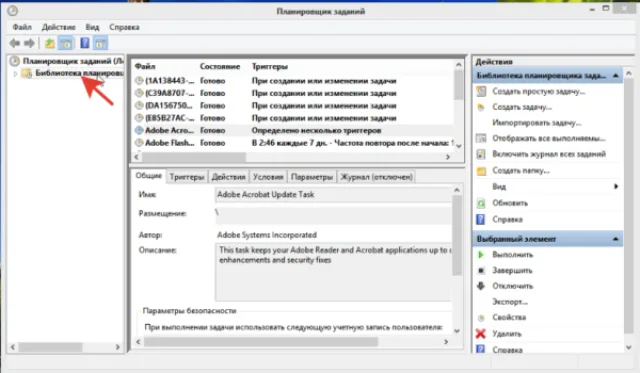Screen dimensions: 640x373
Task: Click Импортировать задачу link
Action: tap(537, 122)
